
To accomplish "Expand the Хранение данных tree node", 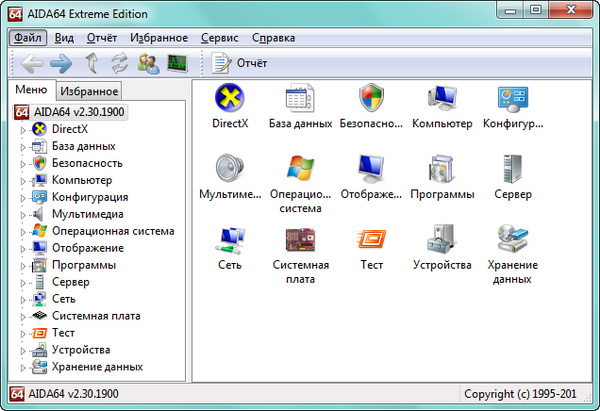I will (x=22, y=367).
